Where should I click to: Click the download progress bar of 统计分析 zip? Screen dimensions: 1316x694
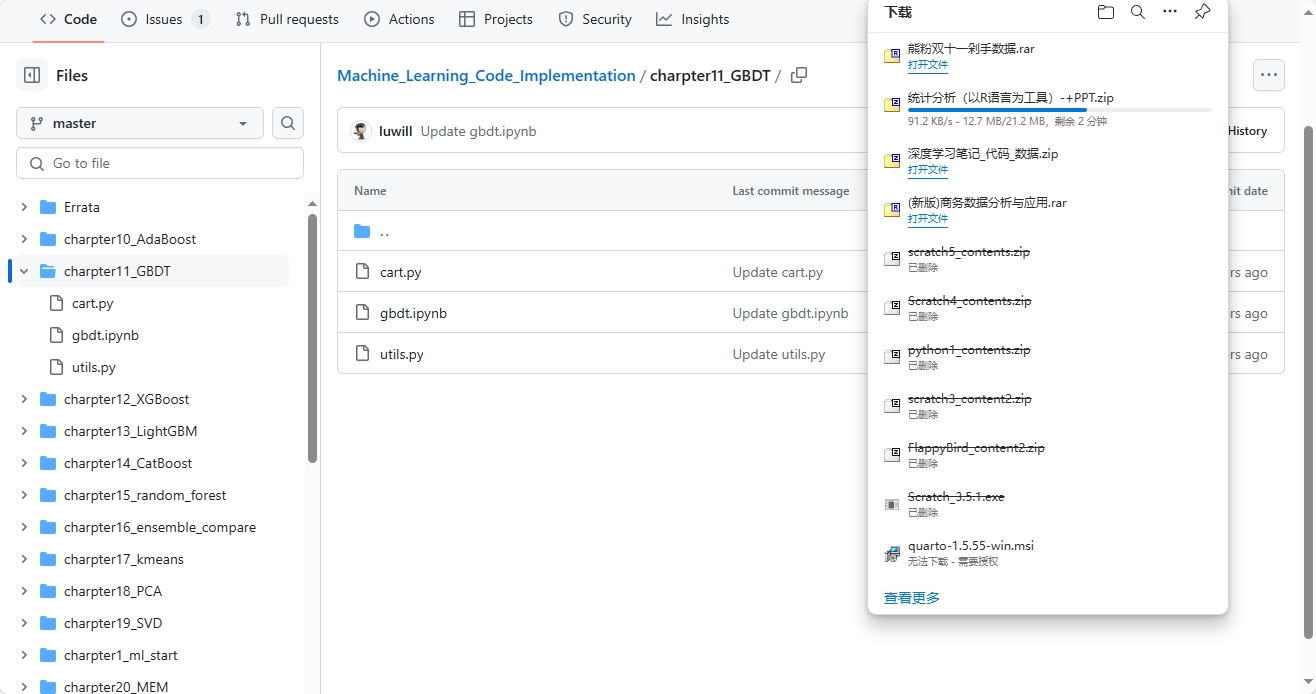[x=1059, y=110]
